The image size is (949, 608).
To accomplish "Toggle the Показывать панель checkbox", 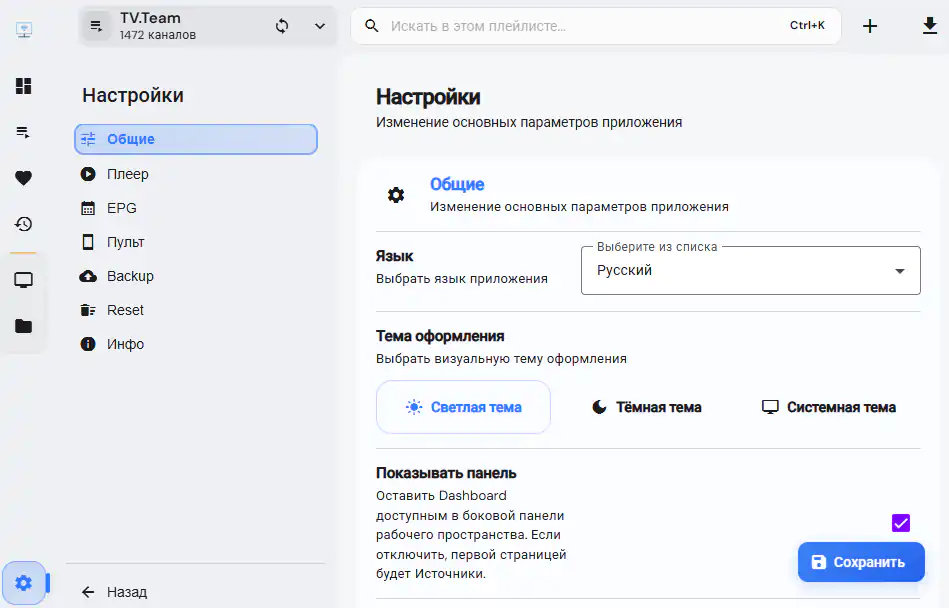I will click(x=901, y=523).
